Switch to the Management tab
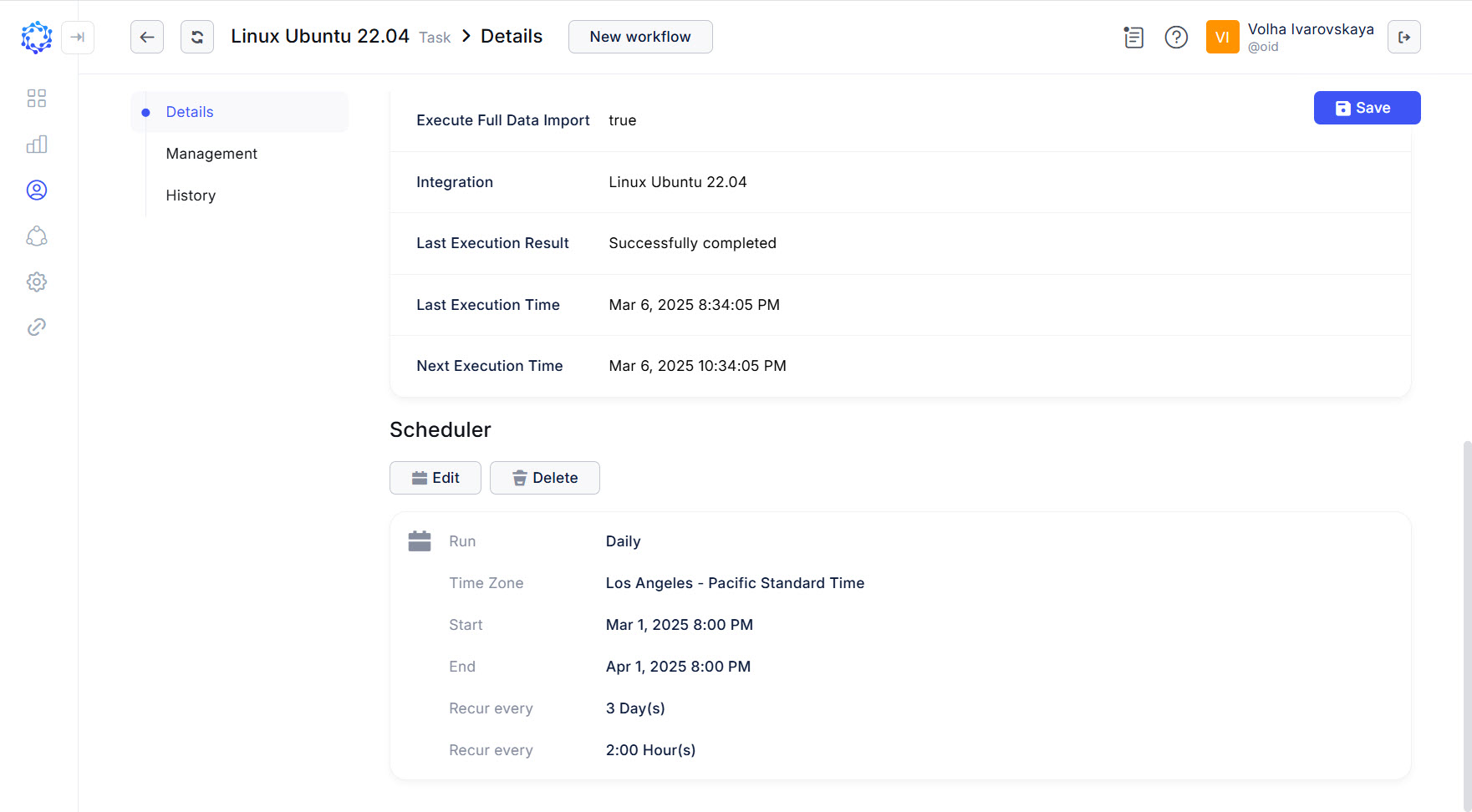 (x=211, y=153)
